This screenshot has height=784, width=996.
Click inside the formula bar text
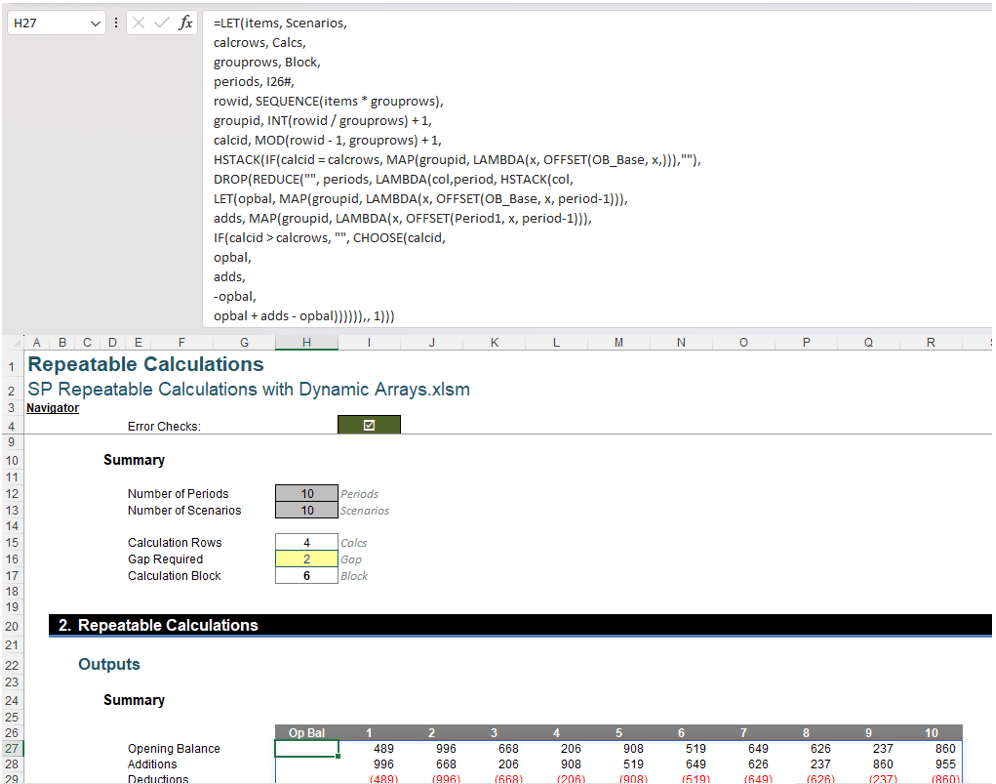pos(500,160)
